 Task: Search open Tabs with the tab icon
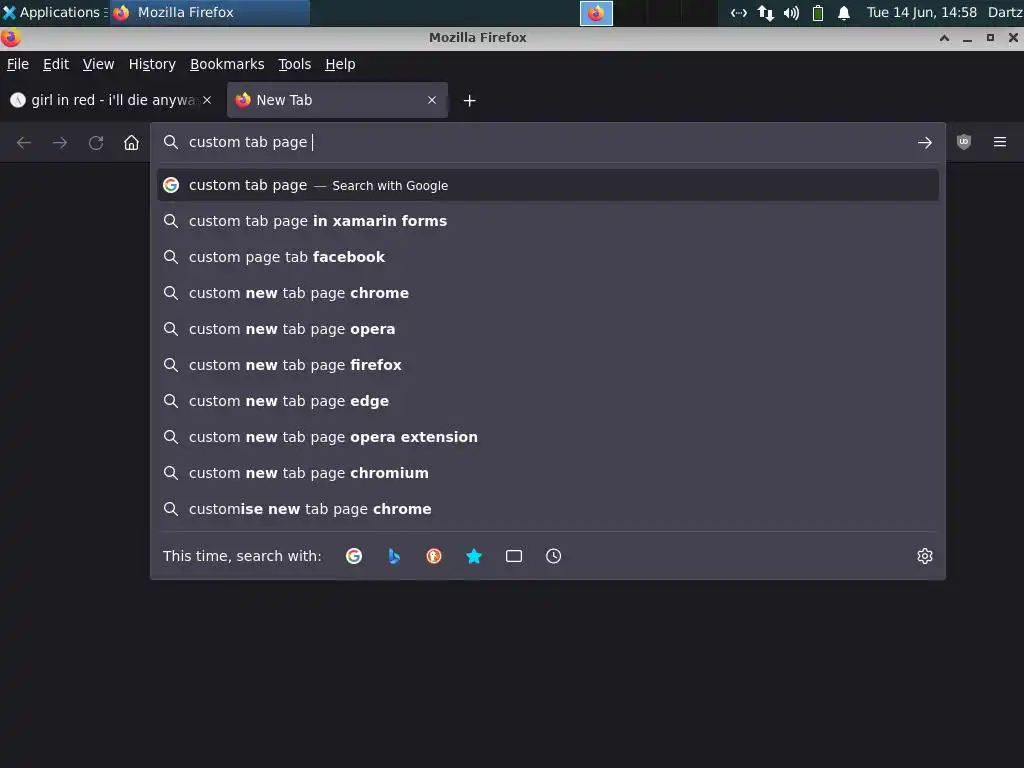coord(514,556)
